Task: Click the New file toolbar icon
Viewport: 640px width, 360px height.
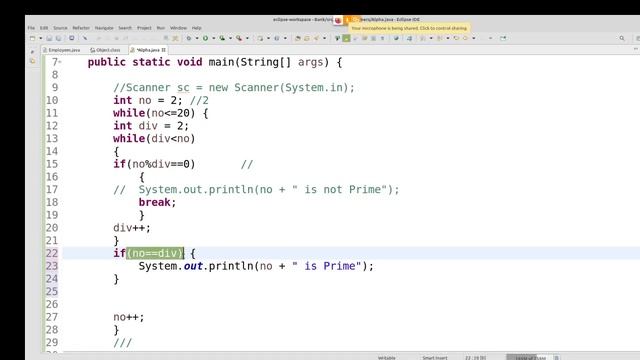Action: (32, 38)
